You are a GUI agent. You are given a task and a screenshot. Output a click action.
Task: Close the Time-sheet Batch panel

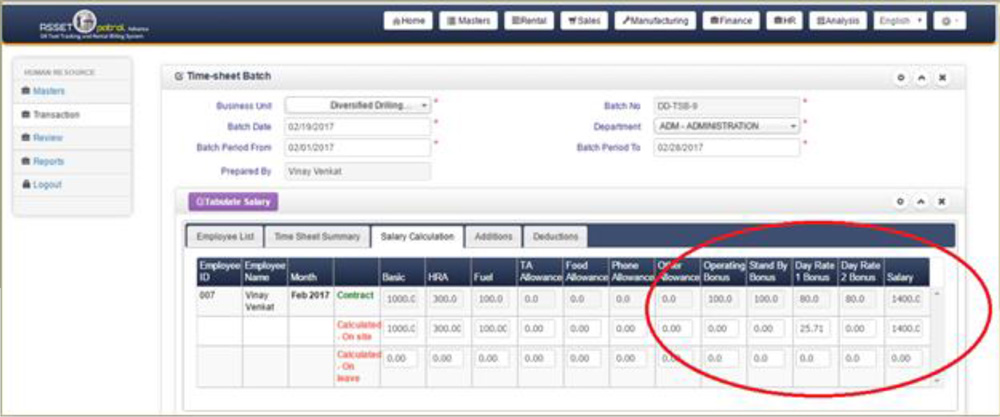pos(942,76)
